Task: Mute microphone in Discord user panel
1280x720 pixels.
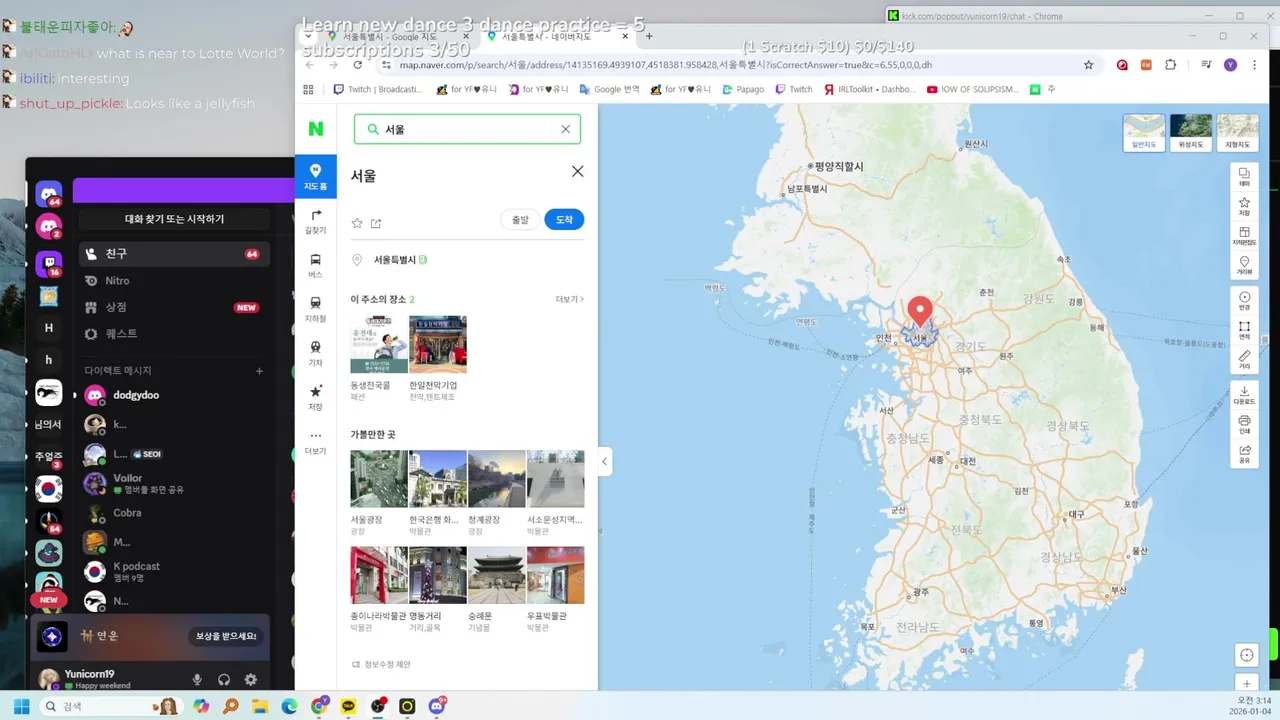Action: 197,679
